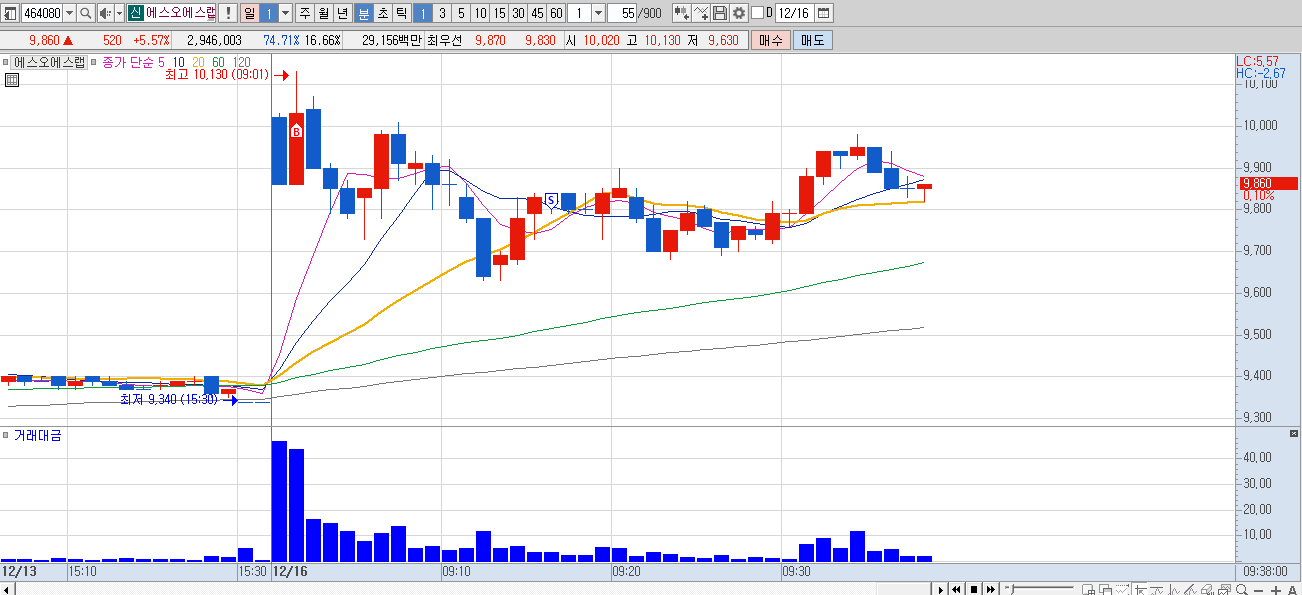This screenshot has width=1302, height=595.
Task: Open the dropdown next to the speaker icon
Action: tap(118, 13)
